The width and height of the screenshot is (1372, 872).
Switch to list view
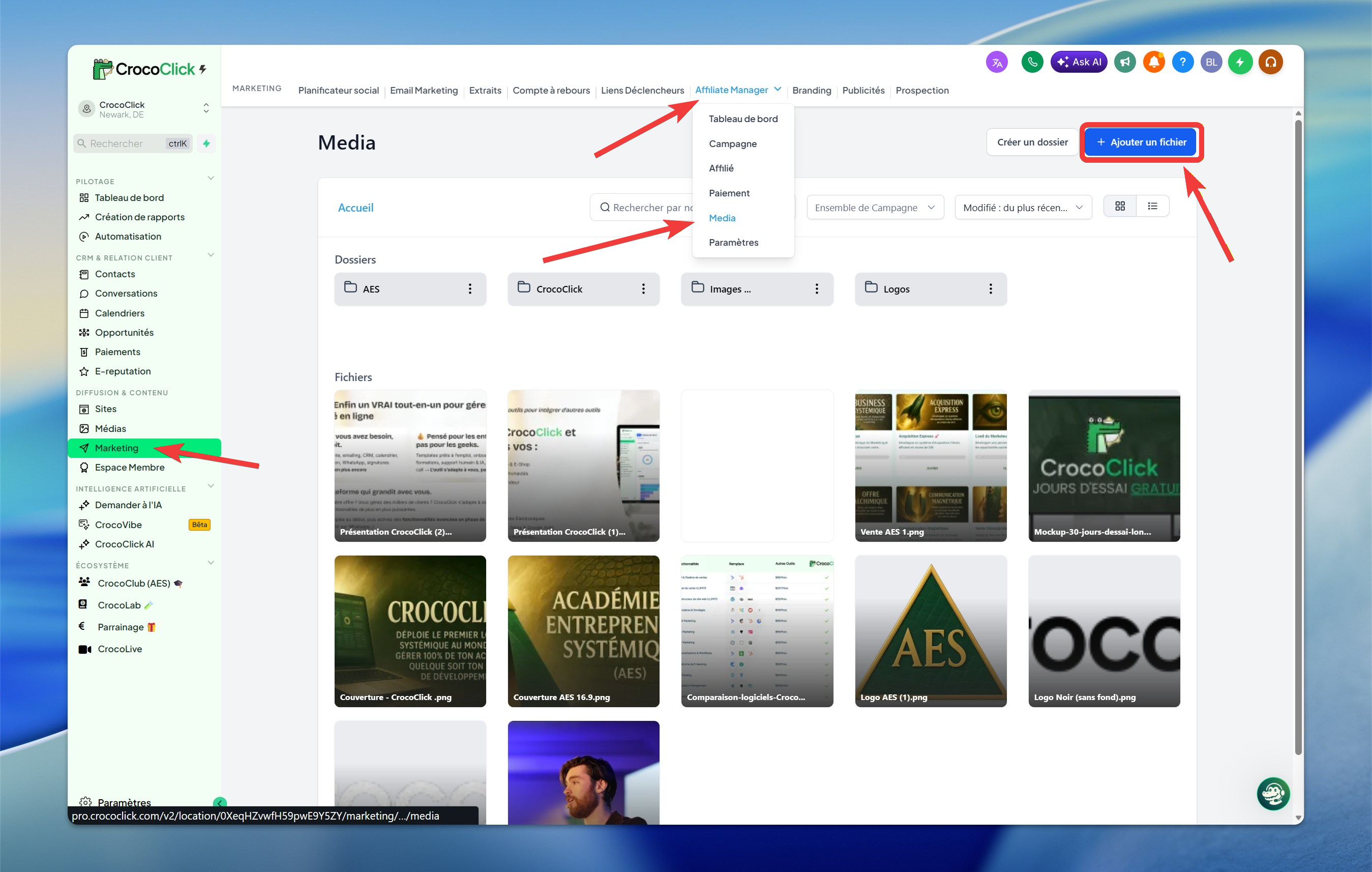1152,207
